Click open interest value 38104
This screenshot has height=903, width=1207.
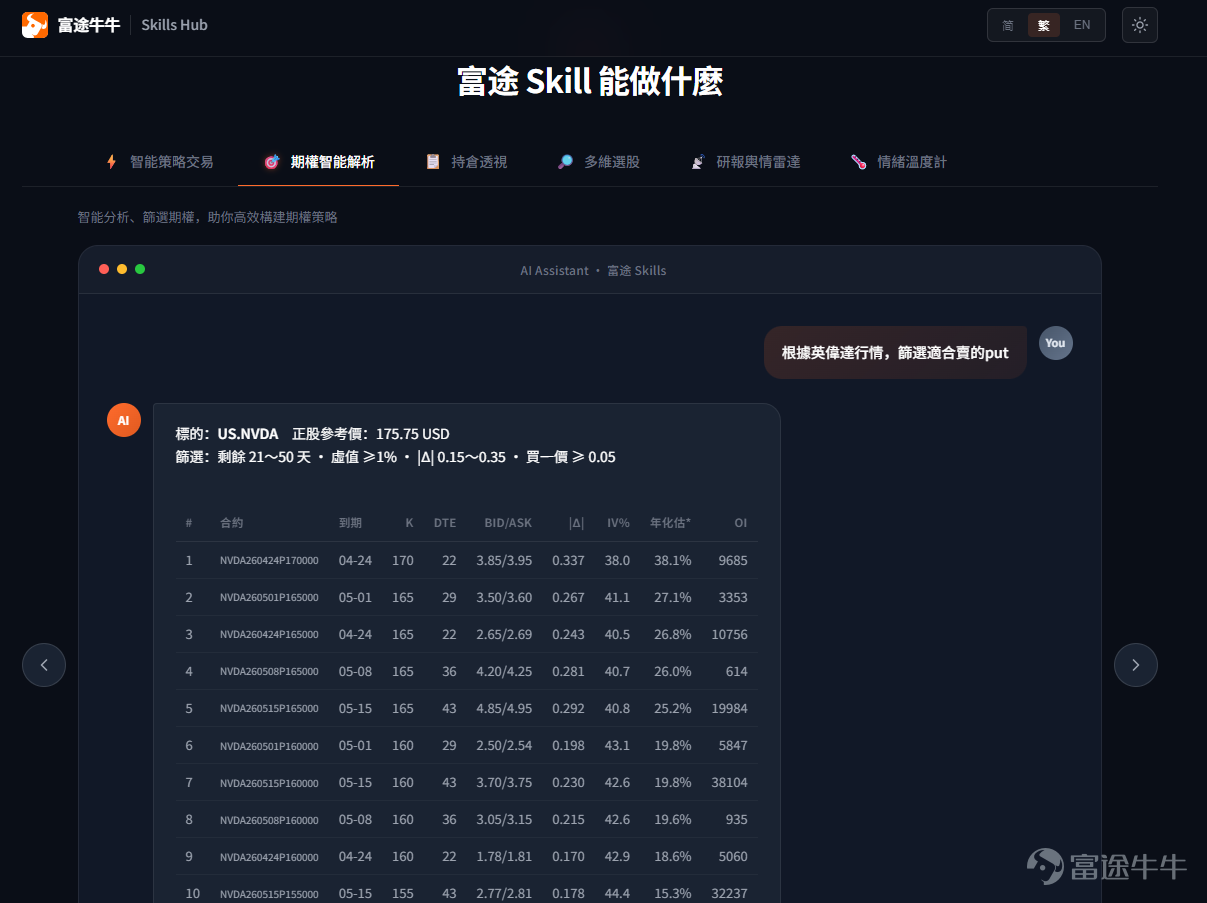[x=729, y=783]
